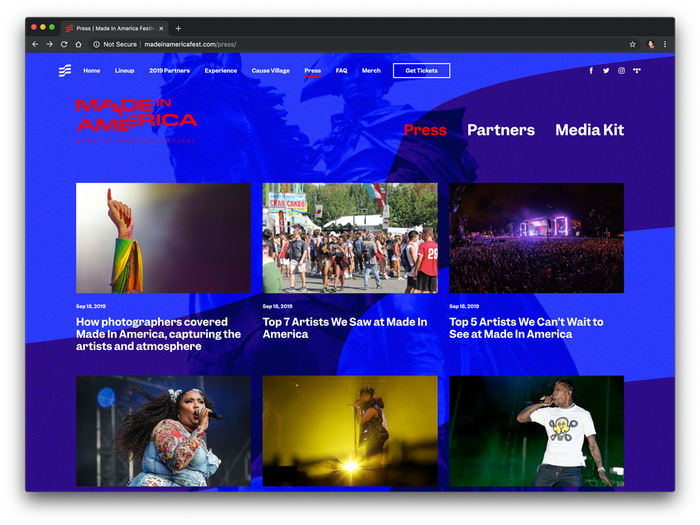Viewport: 700px width, 525px height.
Task: Switch to the Media Kit tab
Action: [x=589, y=130]
